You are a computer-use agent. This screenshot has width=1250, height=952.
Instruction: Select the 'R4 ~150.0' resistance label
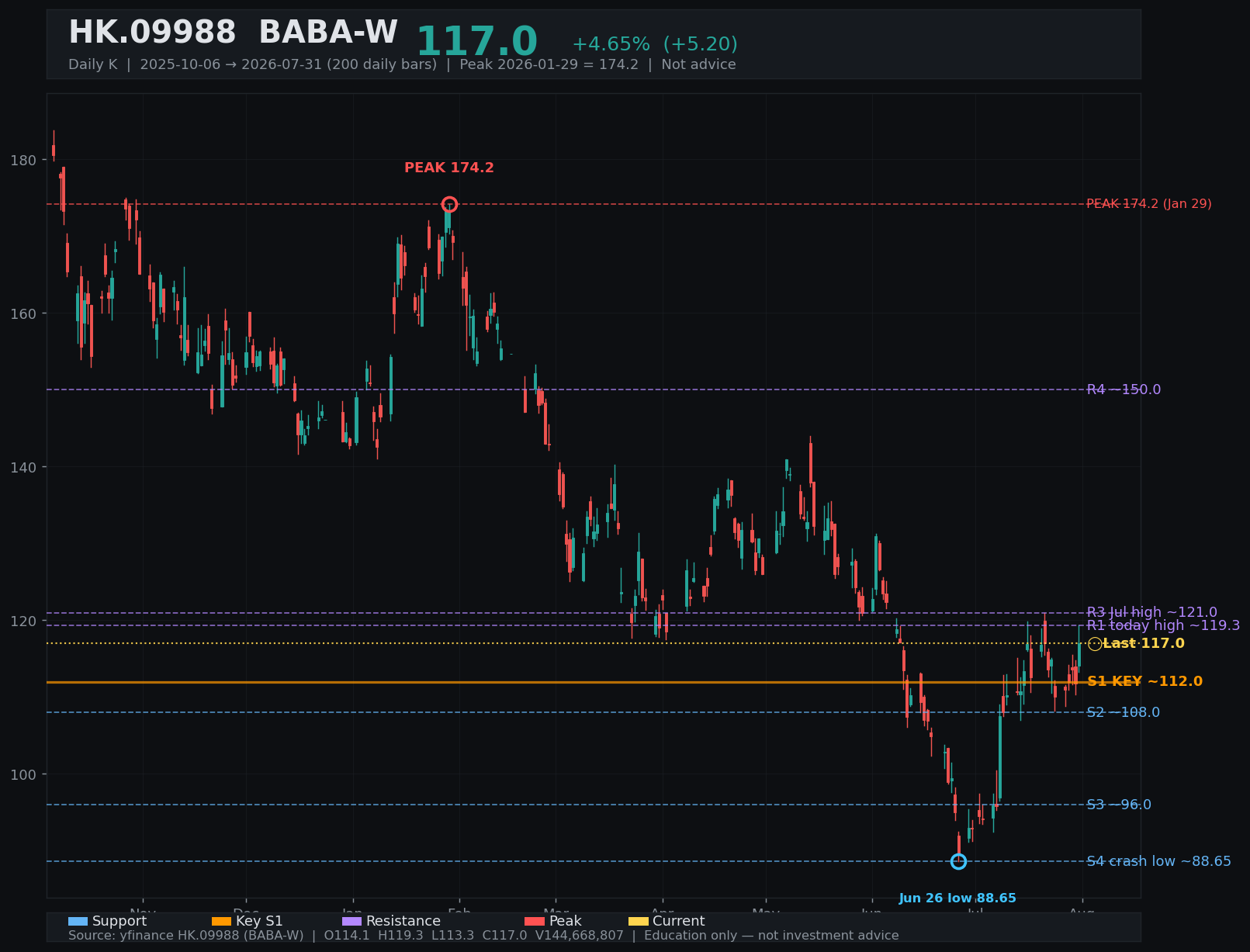(1124, 389)
